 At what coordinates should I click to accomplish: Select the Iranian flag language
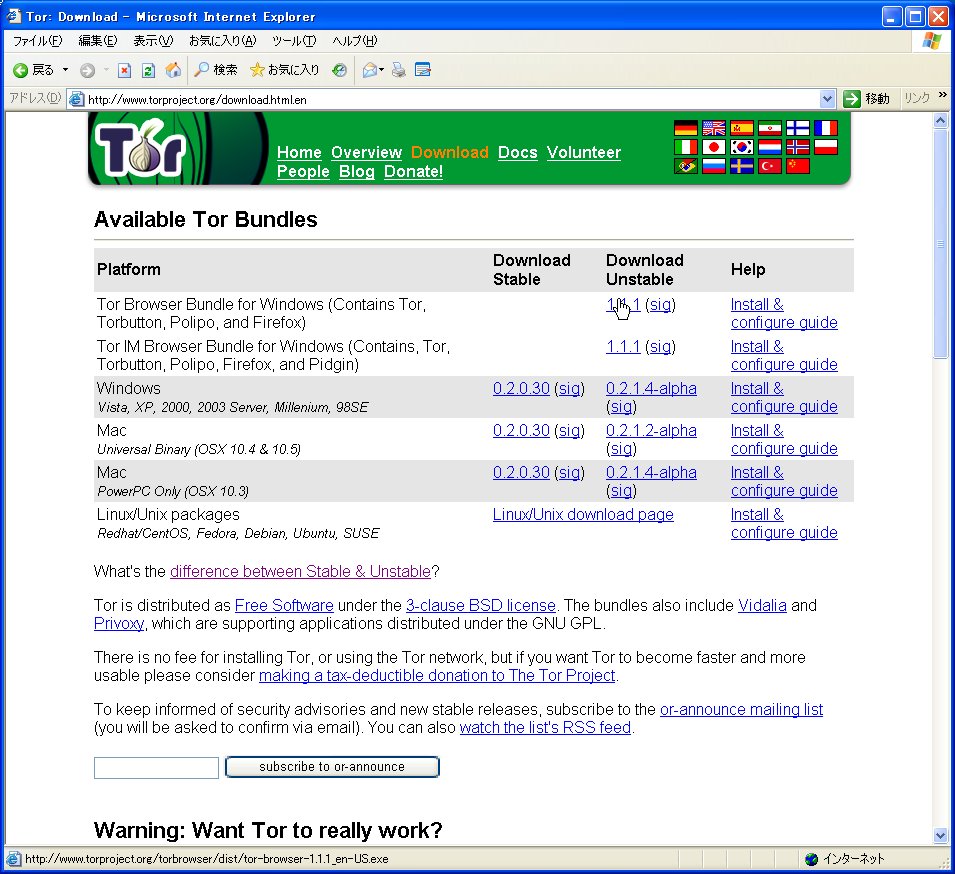[x=770, y=128]
